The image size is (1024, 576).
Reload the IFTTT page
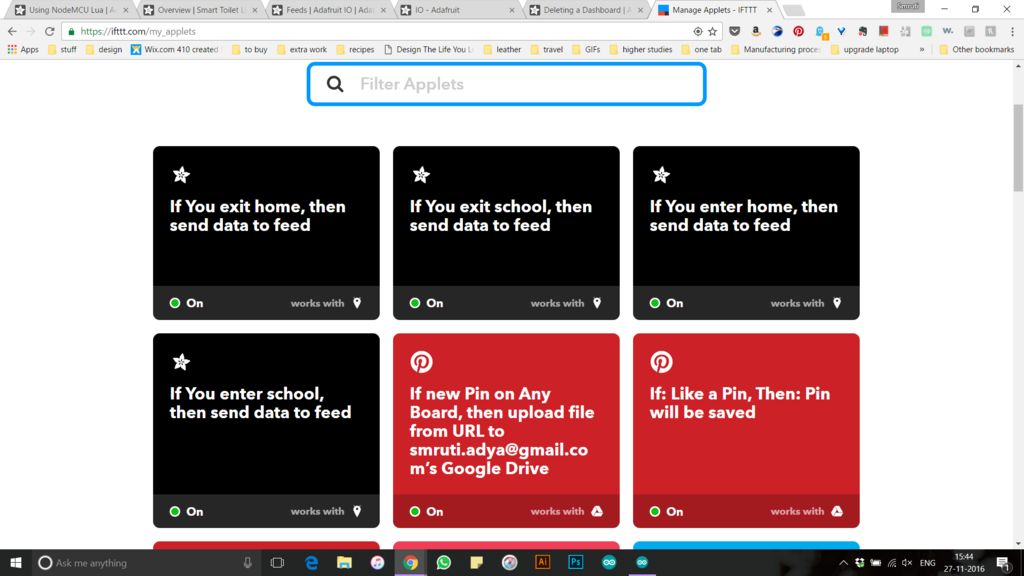50,31
